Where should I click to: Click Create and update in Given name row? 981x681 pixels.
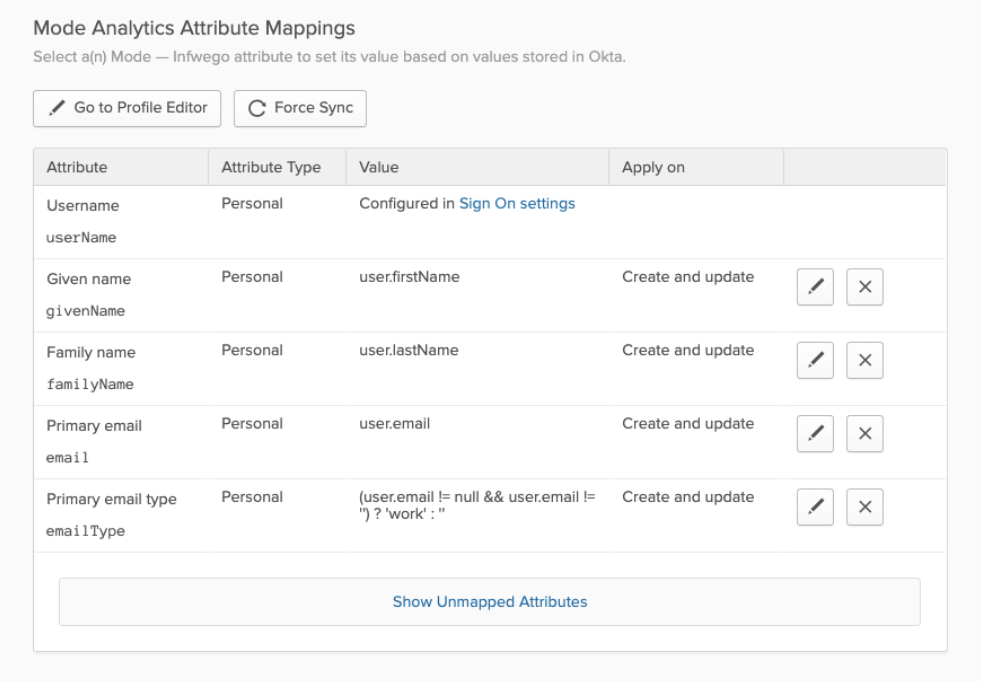point(688,277)
